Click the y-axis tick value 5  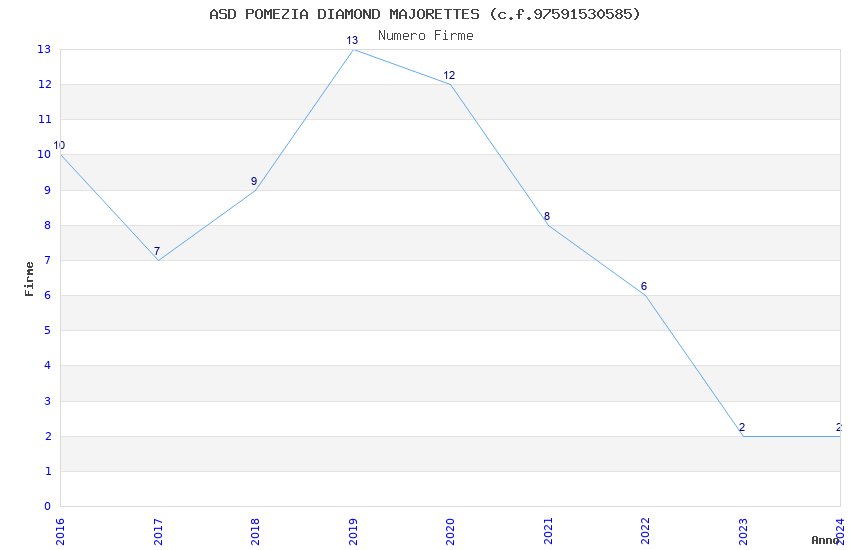click(48, 331)
